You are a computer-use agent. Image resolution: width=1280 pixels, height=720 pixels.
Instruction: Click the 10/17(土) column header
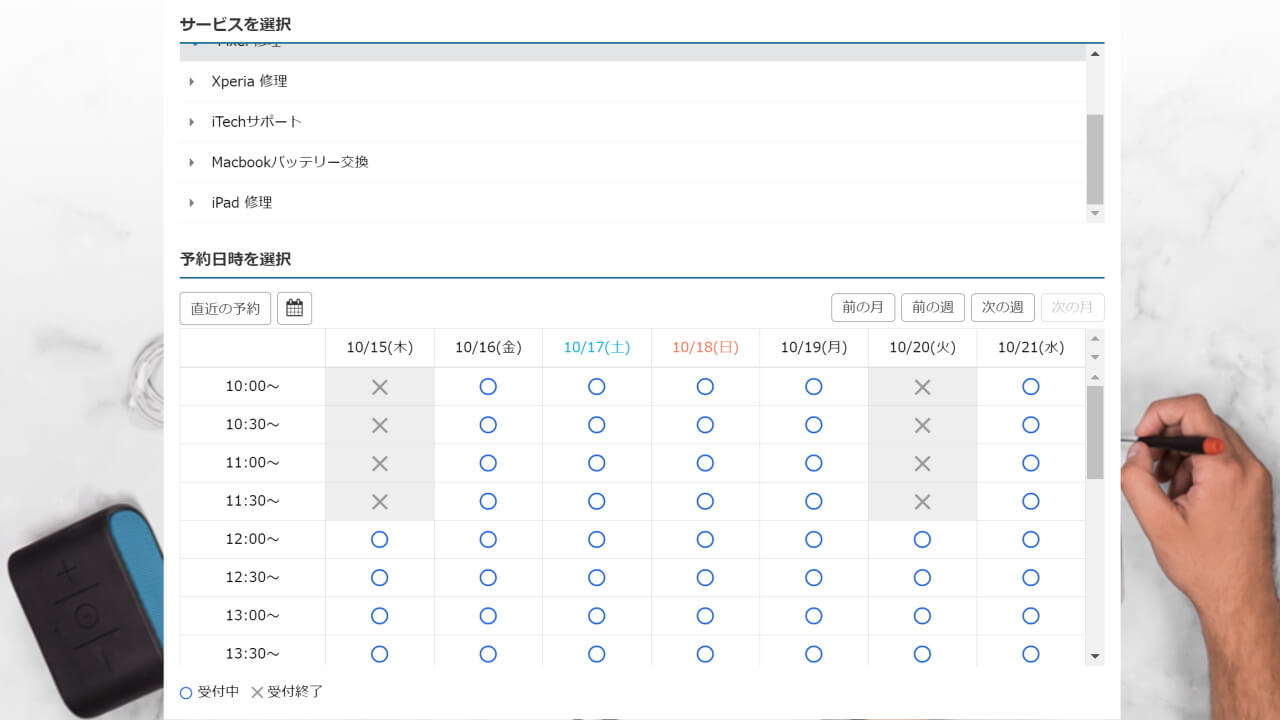(x=597, y=348)
